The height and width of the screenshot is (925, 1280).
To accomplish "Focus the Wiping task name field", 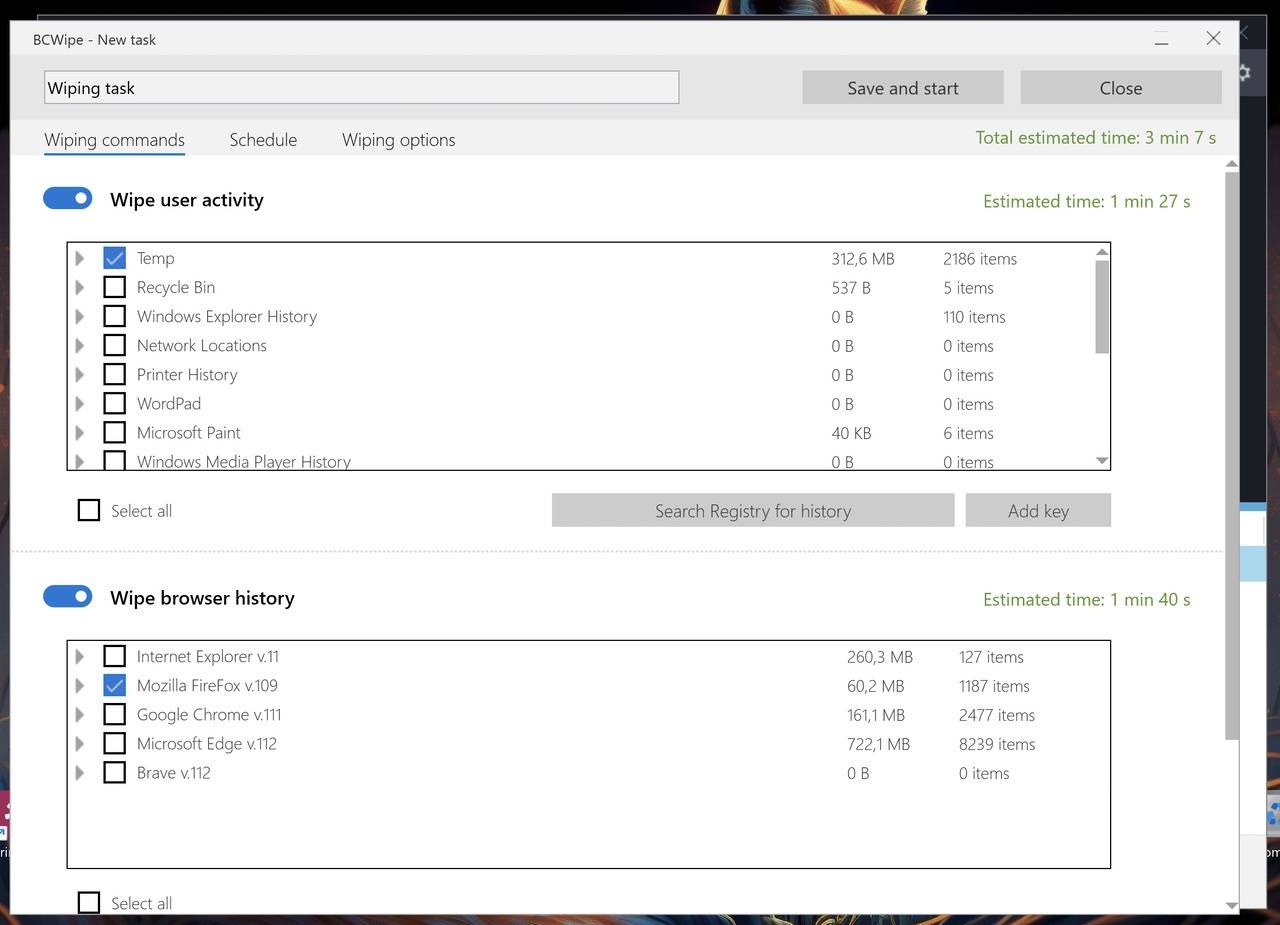I will tap(362, 87).
